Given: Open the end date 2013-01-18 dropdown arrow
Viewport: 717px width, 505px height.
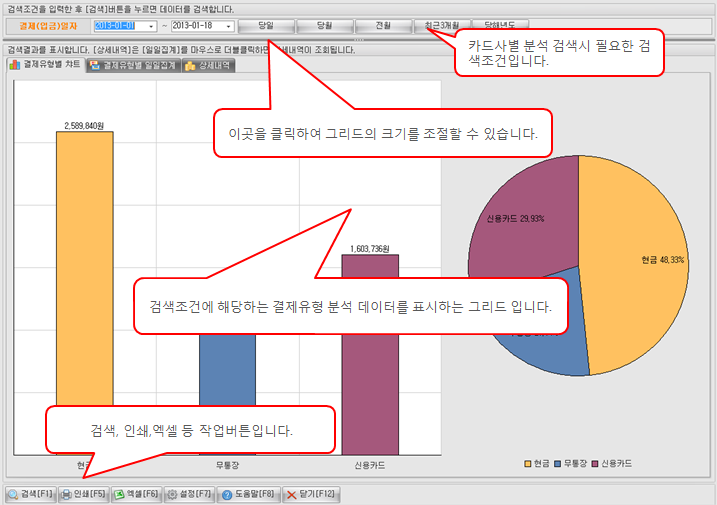Looking at the screenshot, I should [228, 27].
